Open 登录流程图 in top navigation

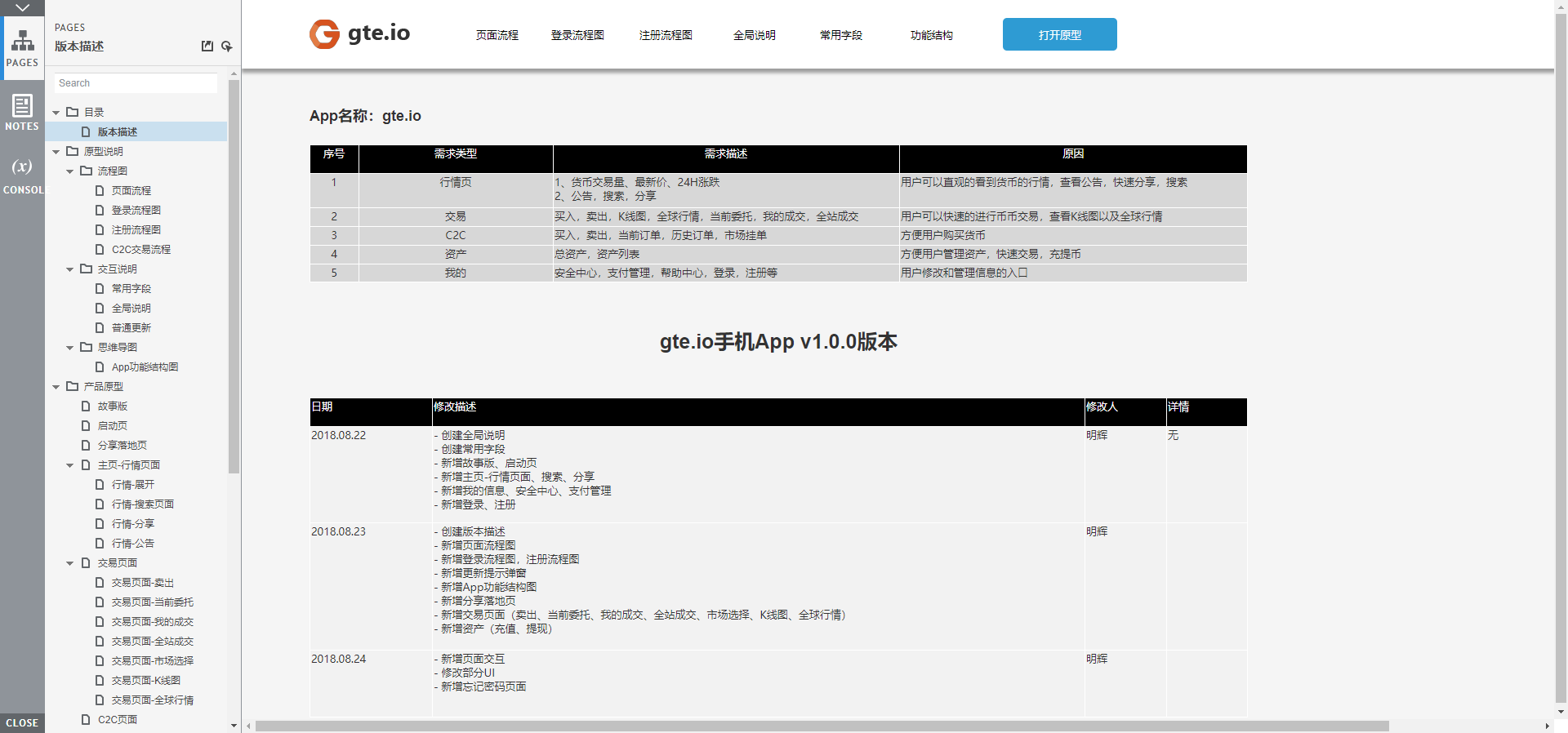tap(577, 35)
